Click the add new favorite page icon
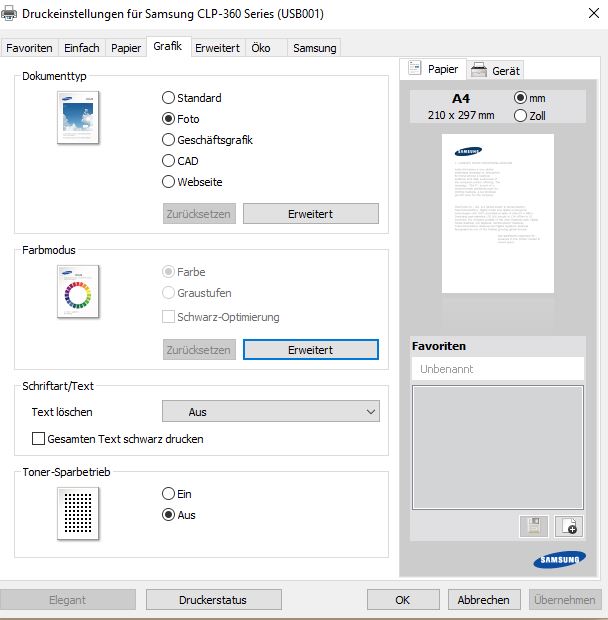This screenshot has height=620, width=608. (x=569, y=526)
